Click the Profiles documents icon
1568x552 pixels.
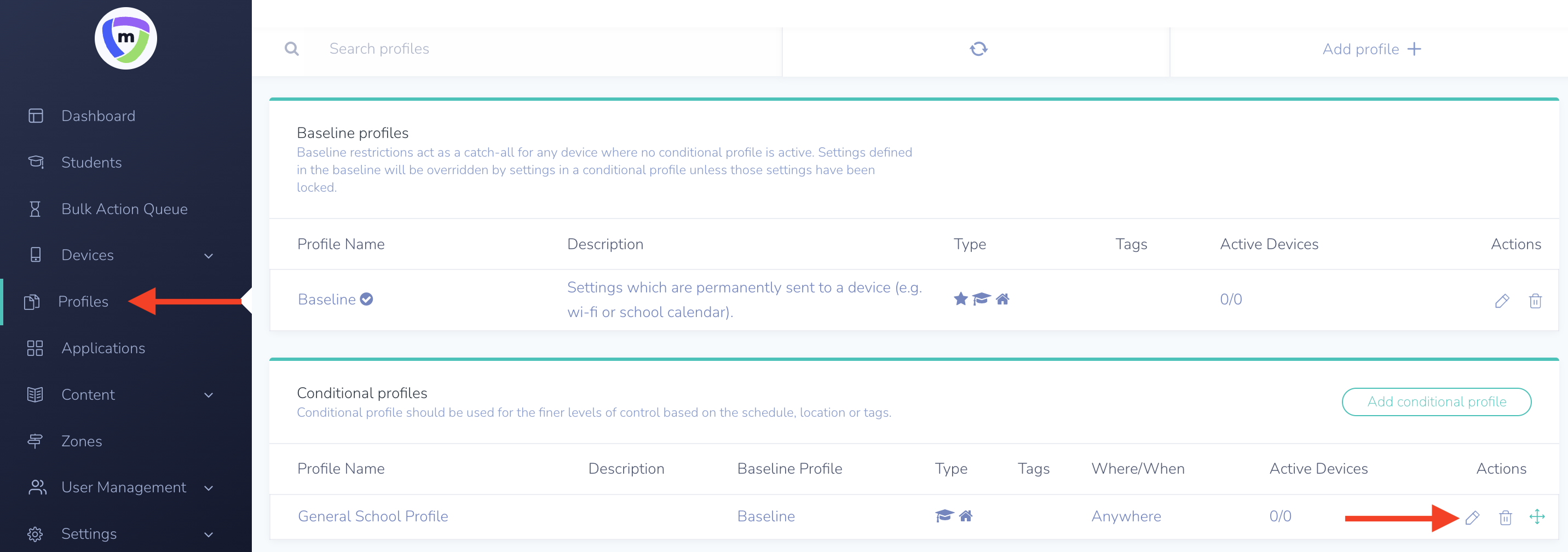click(x=32, y=301)
